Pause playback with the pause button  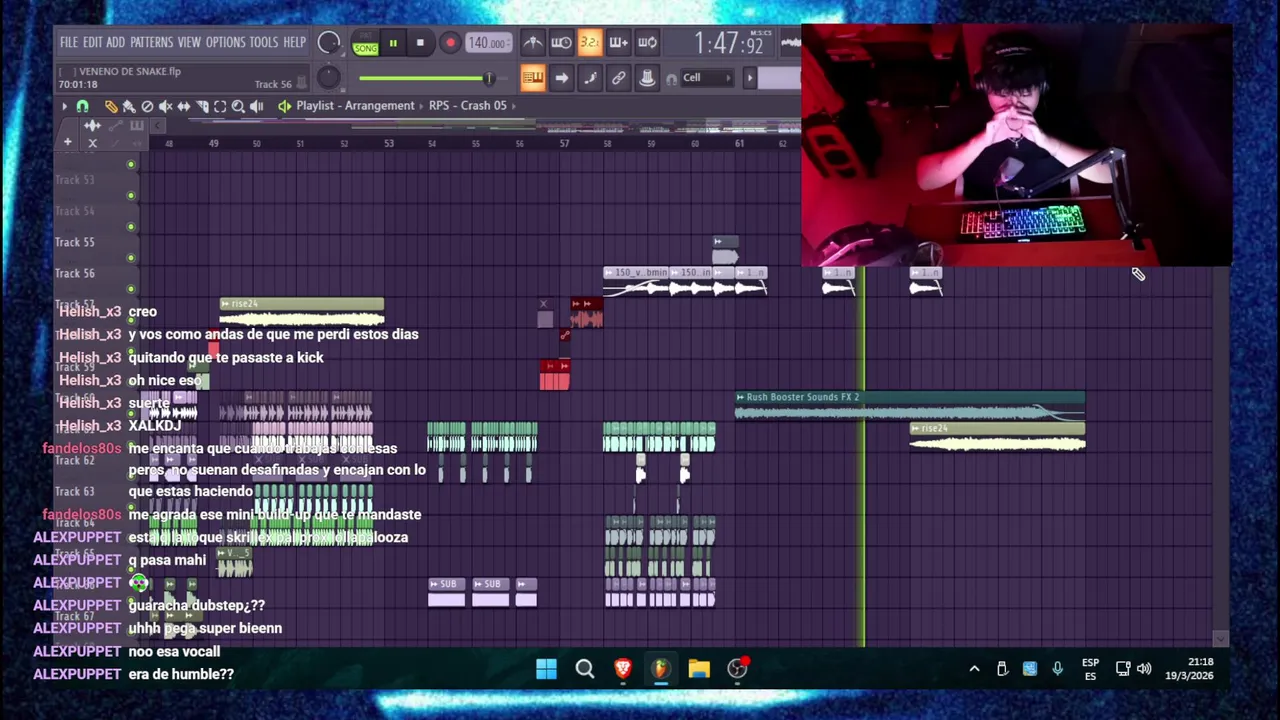click(x=393, y=43)
